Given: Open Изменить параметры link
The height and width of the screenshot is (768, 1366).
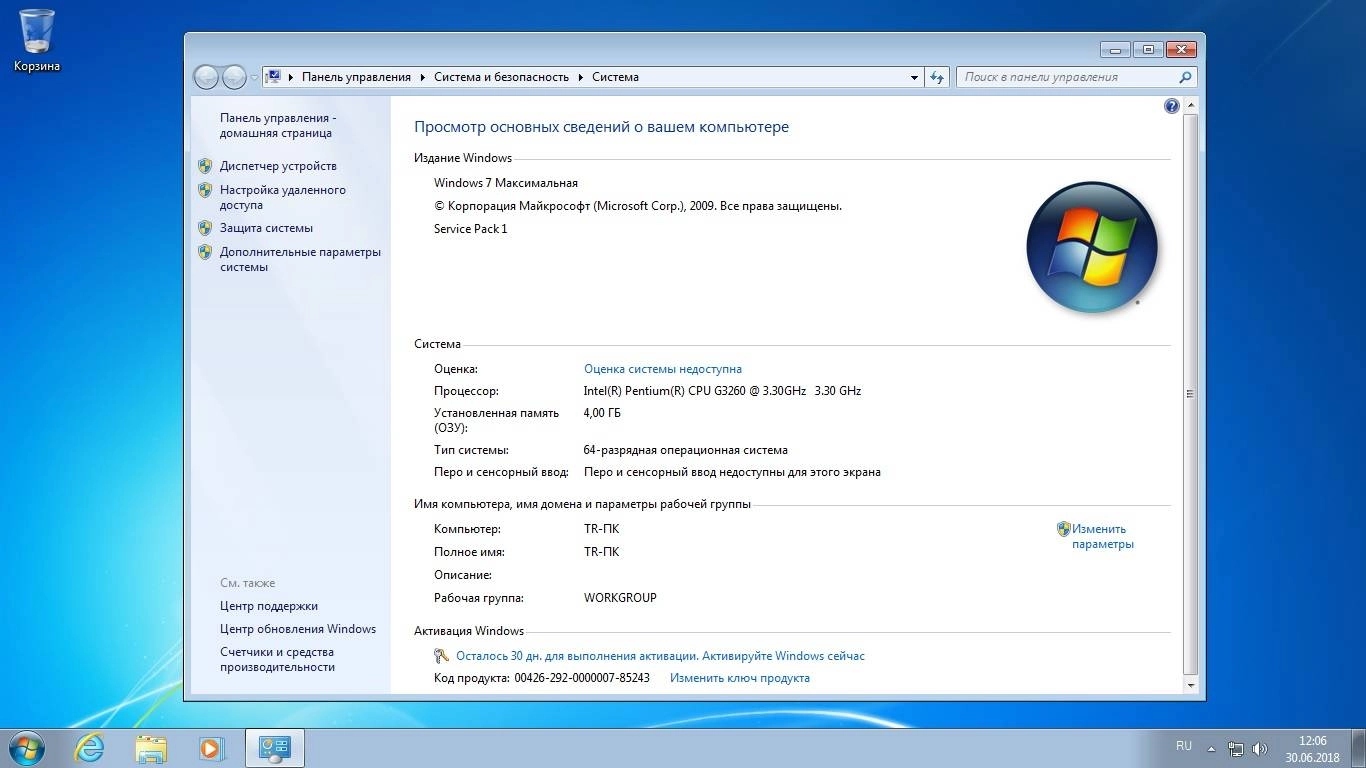Looking at the screenshot, I should coord(1102,537).
